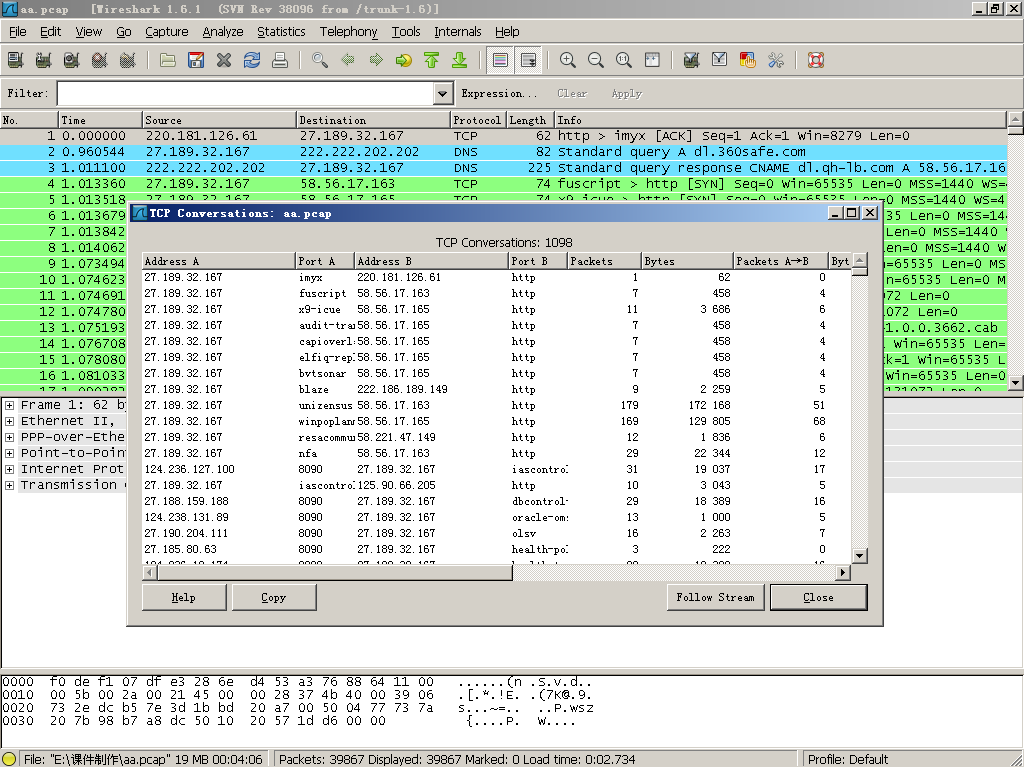Restart the live capture icon
Screen dimensions: 1024x768
128,61
